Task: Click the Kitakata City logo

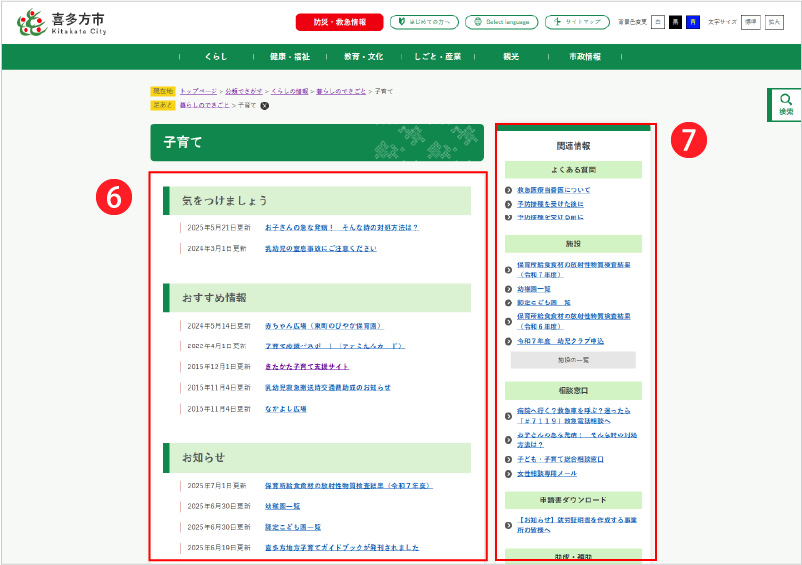Action: 62,22
